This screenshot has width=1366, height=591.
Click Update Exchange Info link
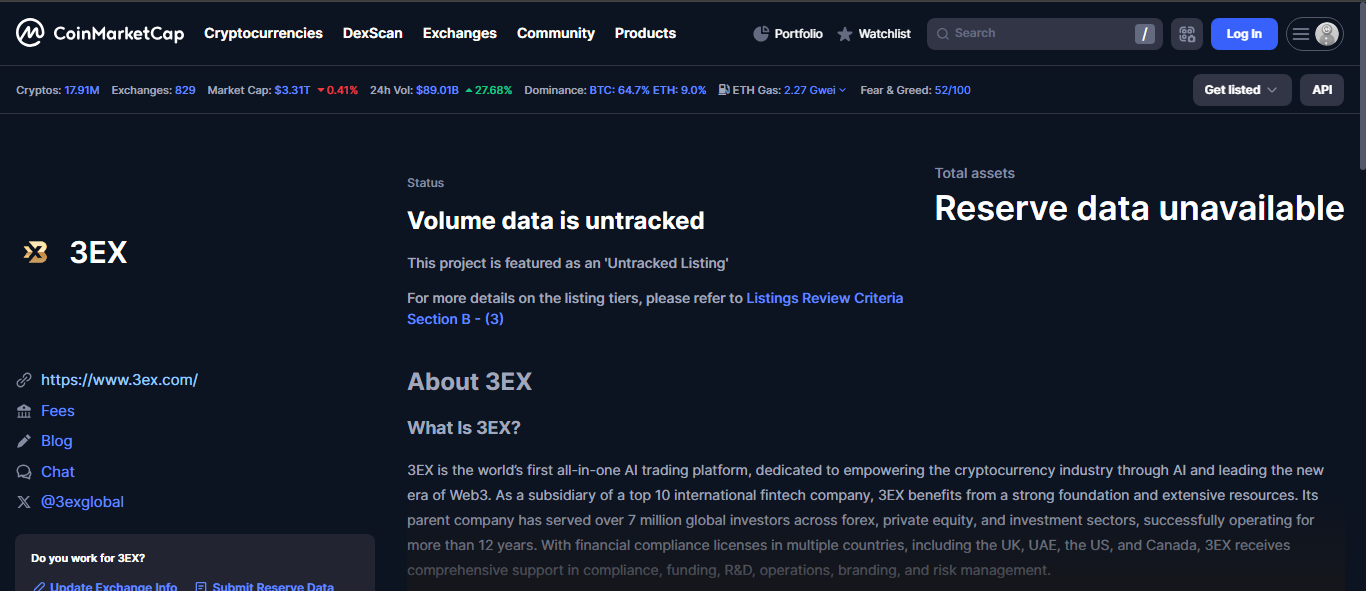[x=105, y=586]
